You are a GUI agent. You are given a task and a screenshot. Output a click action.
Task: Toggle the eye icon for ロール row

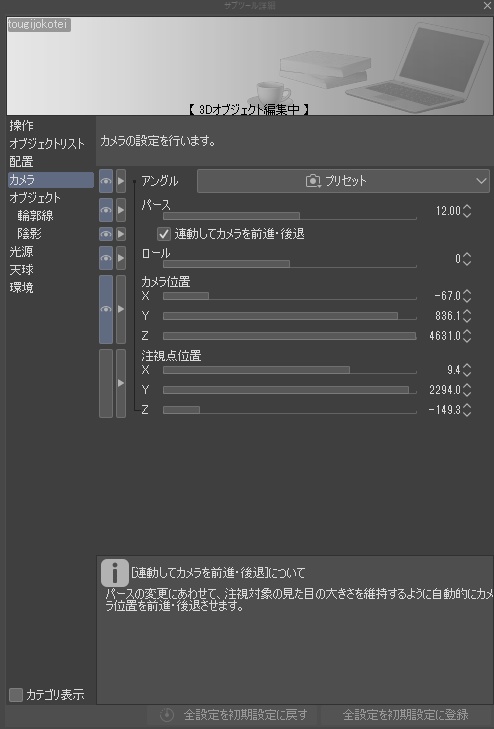pyautogui.click(x=106, y=258)
